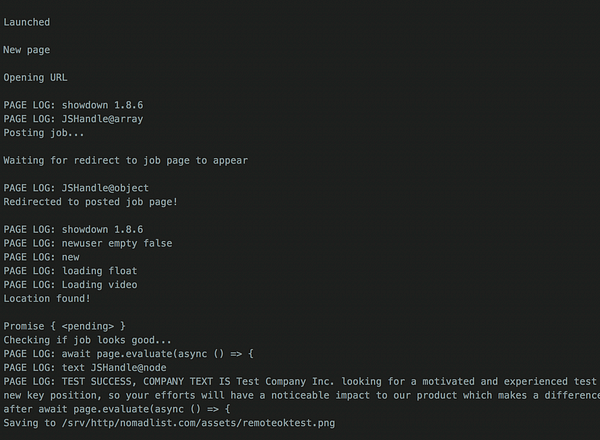Viewport: 600px width, 440px height.
Task: Select 'PAGE LOG: JSHandle@array' text
Action: pos(73,119)
